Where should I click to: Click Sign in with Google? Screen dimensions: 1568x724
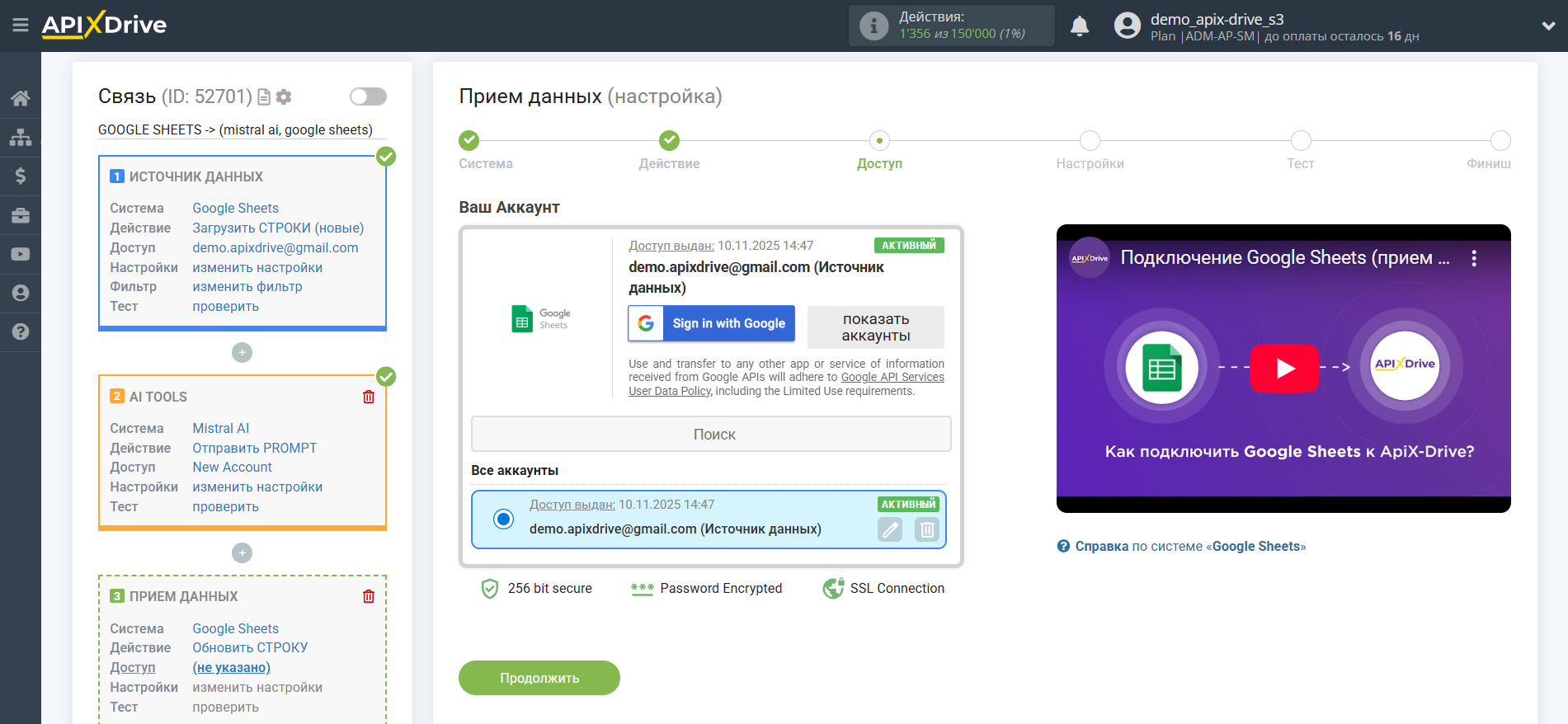tap(711, 323)
